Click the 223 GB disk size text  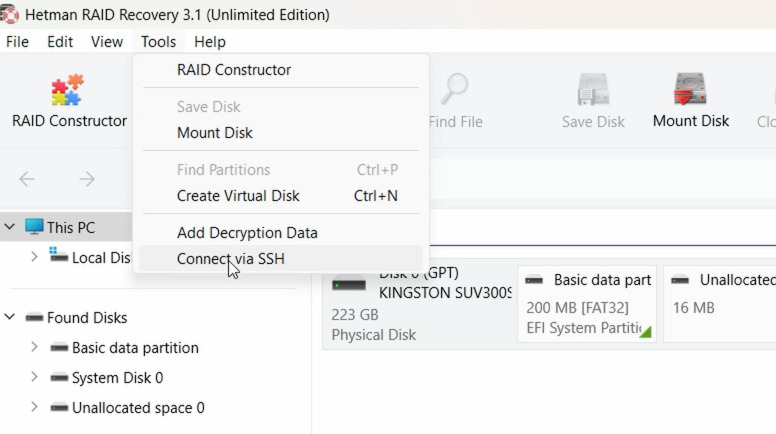coord(355,315)
